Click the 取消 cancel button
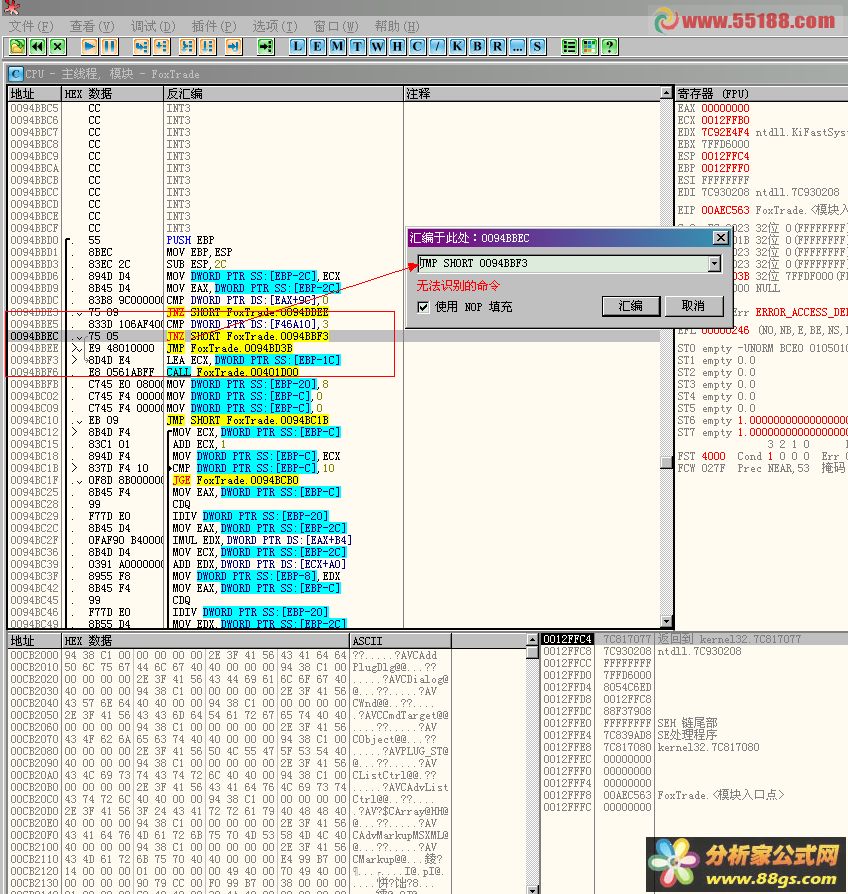Screen dimensions: 848x894 (693, 306)
